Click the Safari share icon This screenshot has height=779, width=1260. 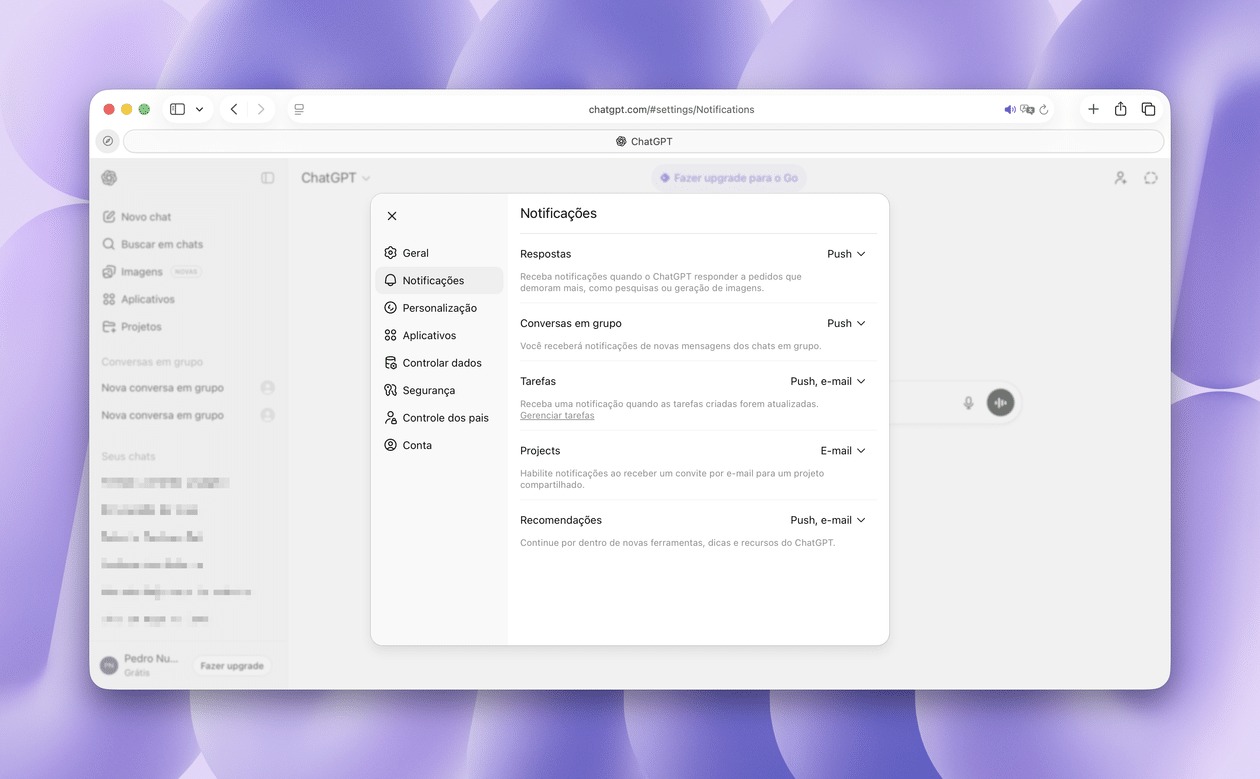[1121, 109]
